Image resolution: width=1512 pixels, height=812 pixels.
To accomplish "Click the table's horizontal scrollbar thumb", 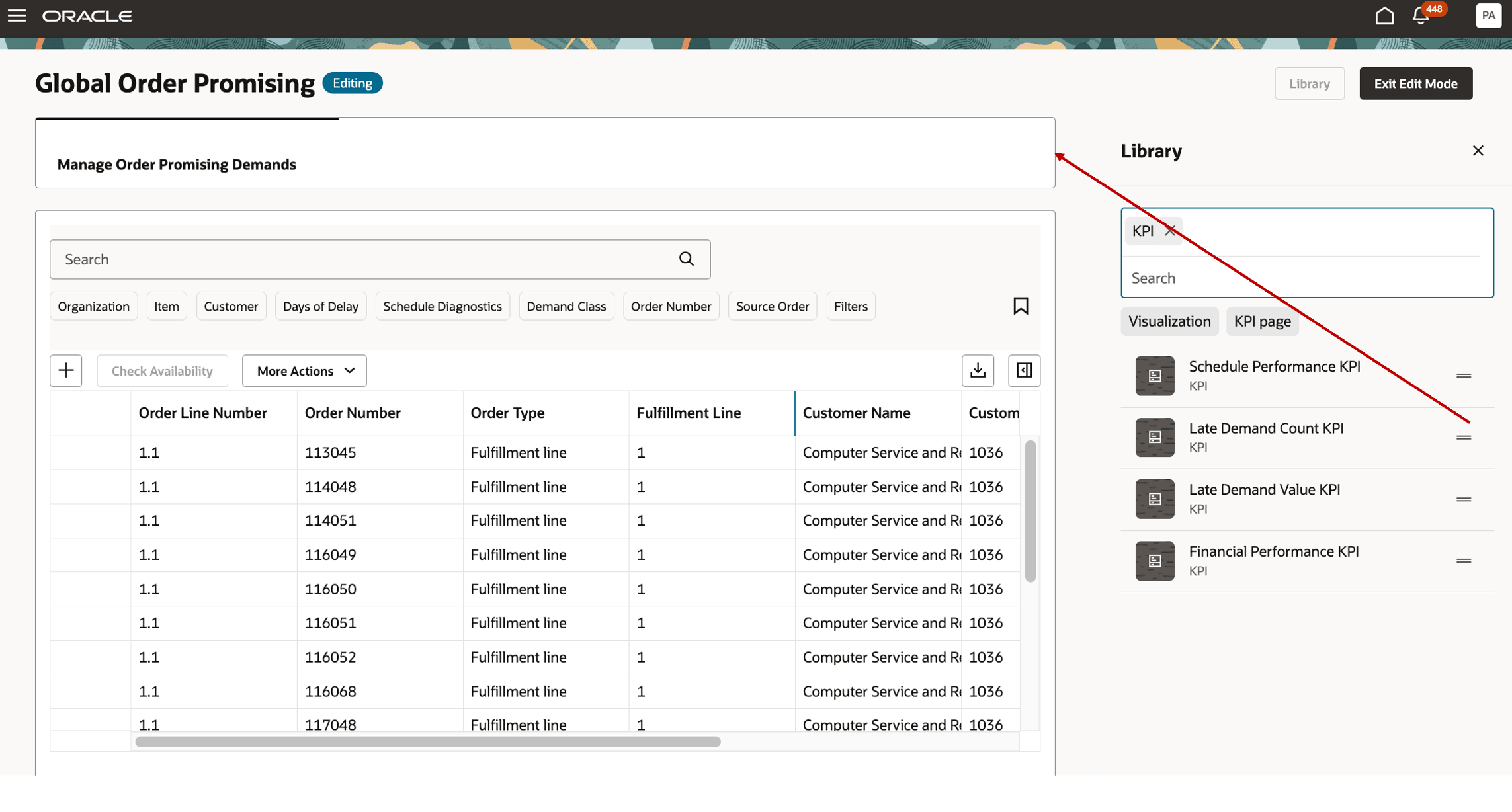I will 428,741.
